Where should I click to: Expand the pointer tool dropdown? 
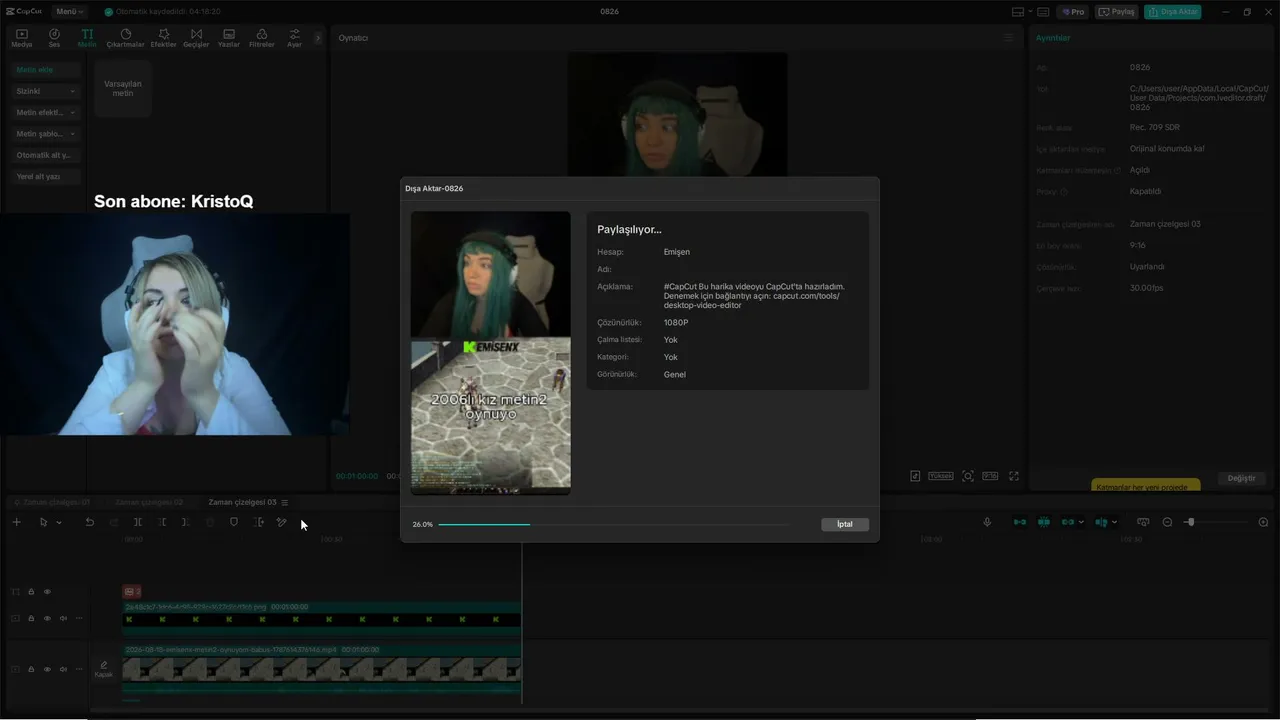click(59, 522)
